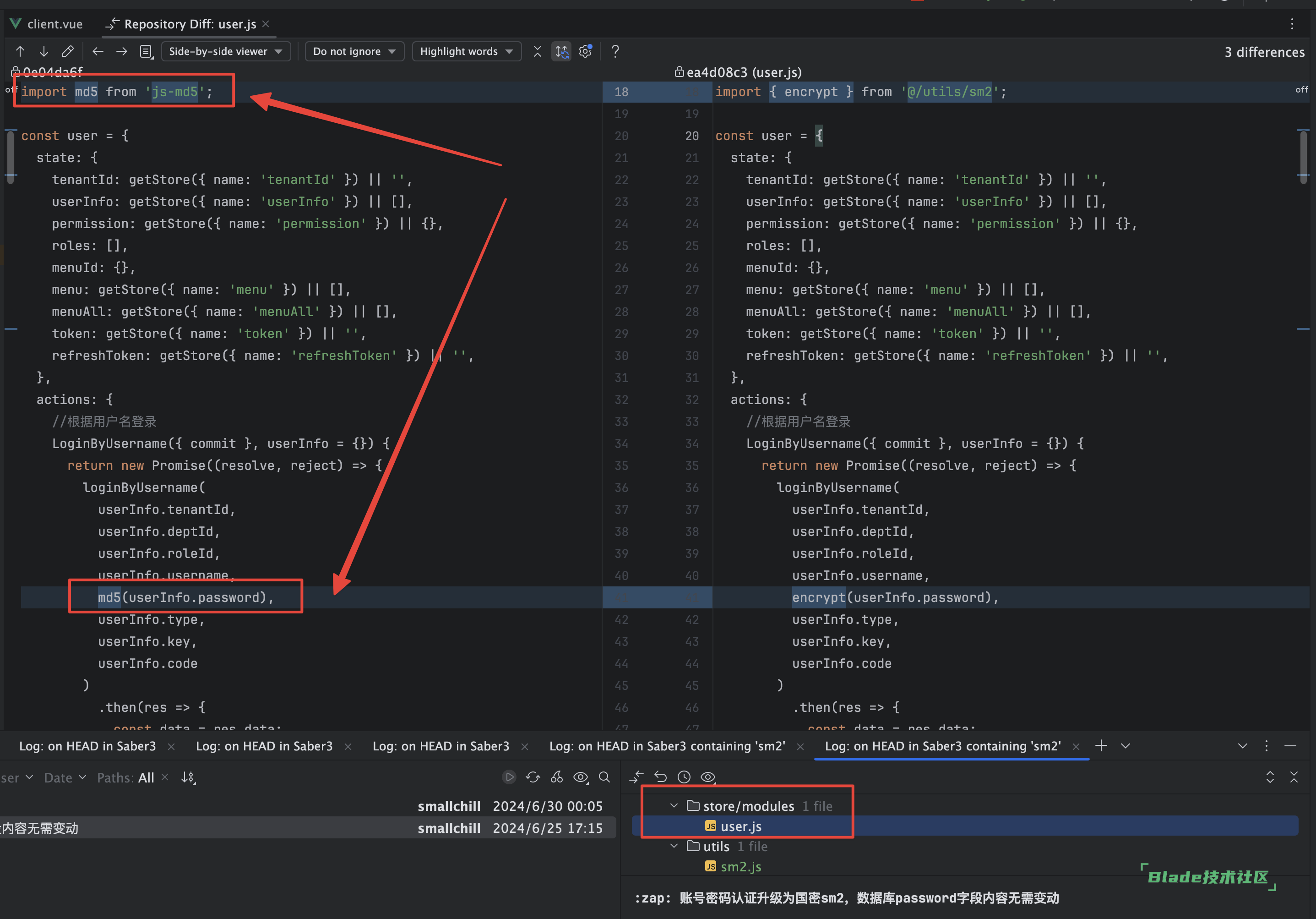This screenshot has width=1316, height=919.
Task: Open changes view options eye icon
Action: point(708,777)
